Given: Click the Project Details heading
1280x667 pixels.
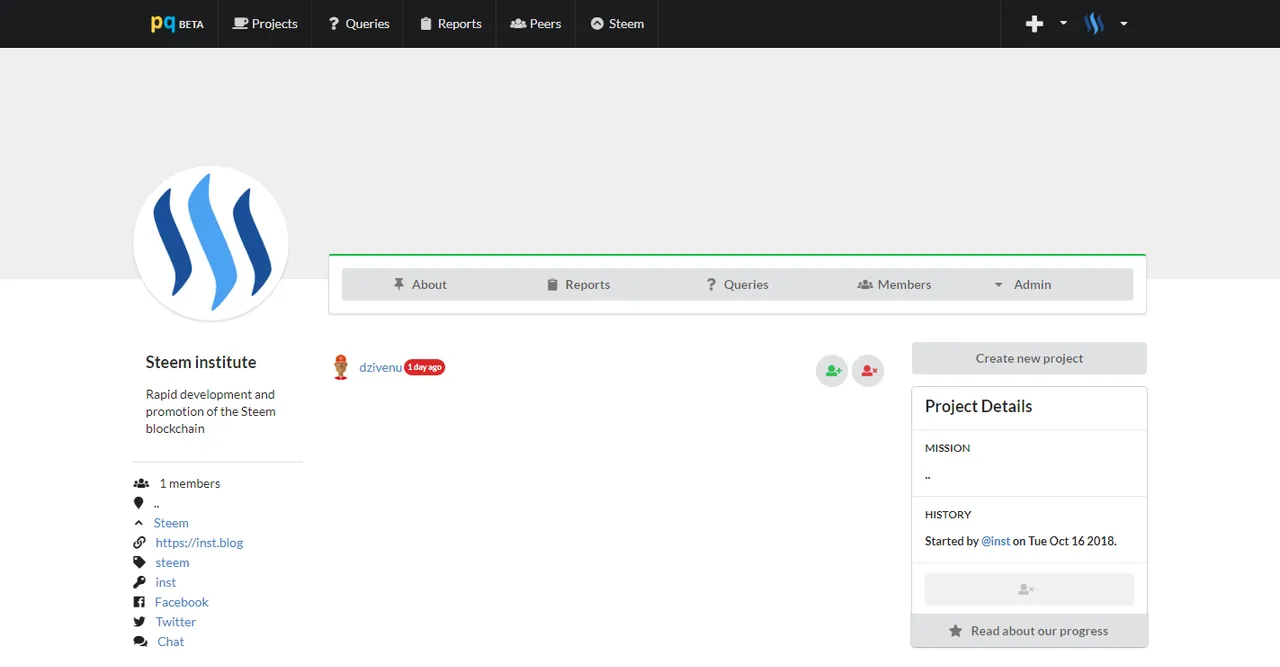Looking at the screenshot, I should coord(978,406).
